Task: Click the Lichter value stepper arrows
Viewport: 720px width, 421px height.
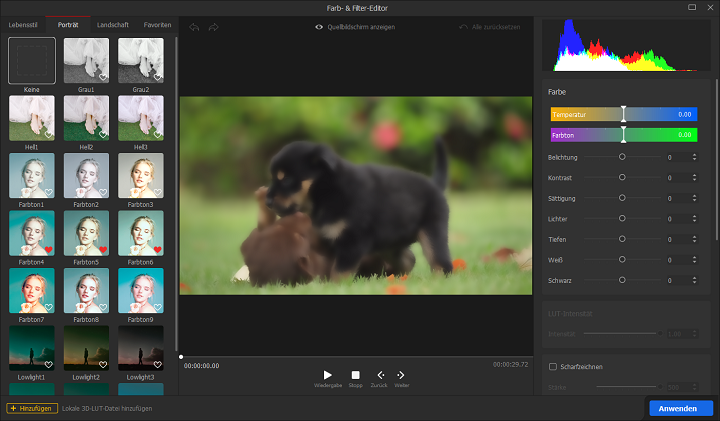Action: coord(694,219)
